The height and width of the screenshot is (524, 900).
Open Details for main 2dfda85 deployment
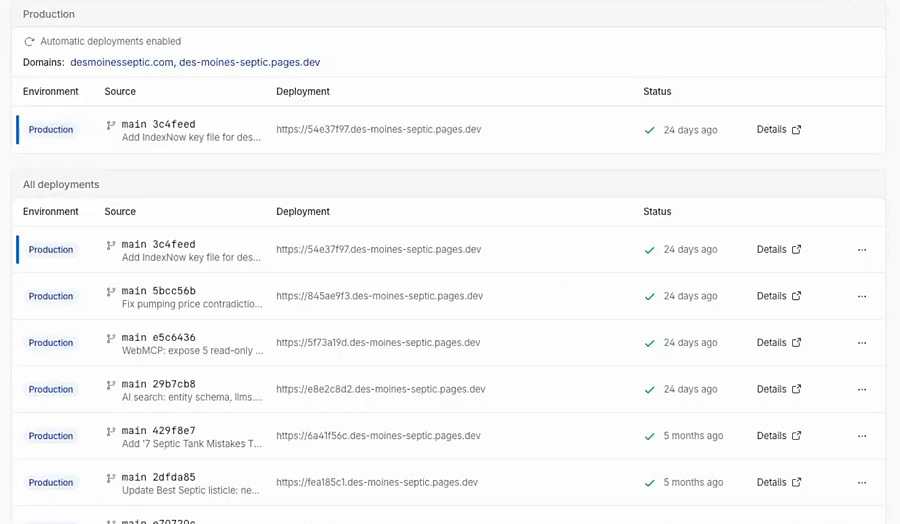point(778,482)
